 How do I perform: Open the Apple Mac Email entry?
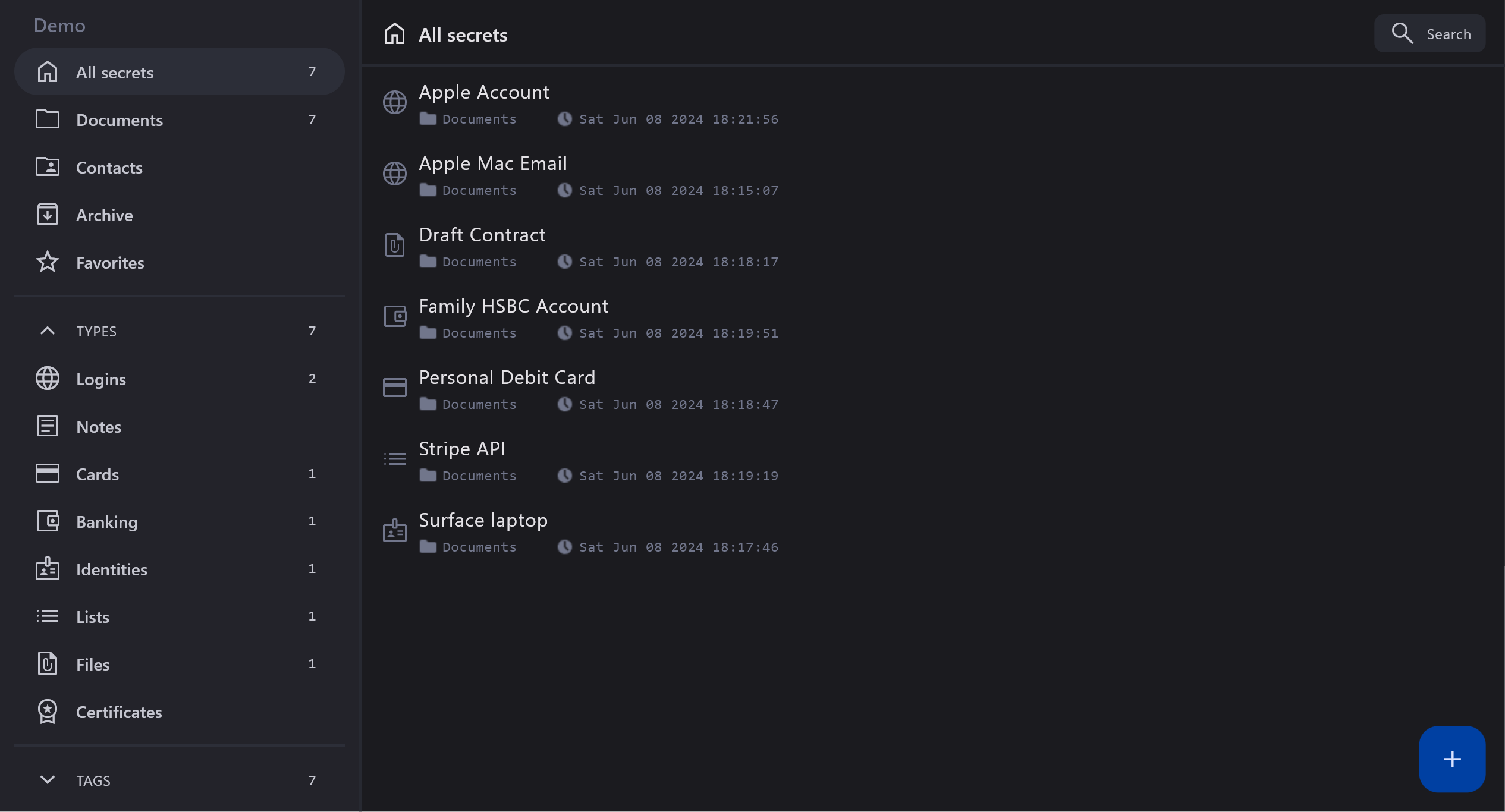tap(493, 164)
